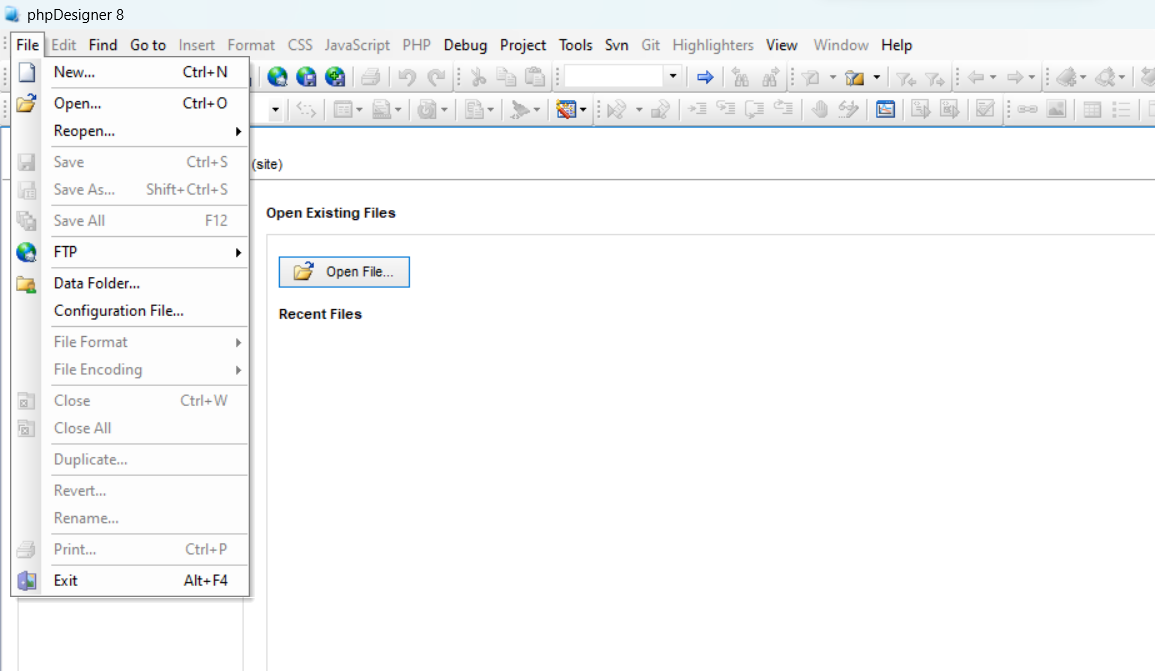Click the Find Previous binoculars icon
This screenshot has width=1155, height=671.
click(x=741, y=77)
